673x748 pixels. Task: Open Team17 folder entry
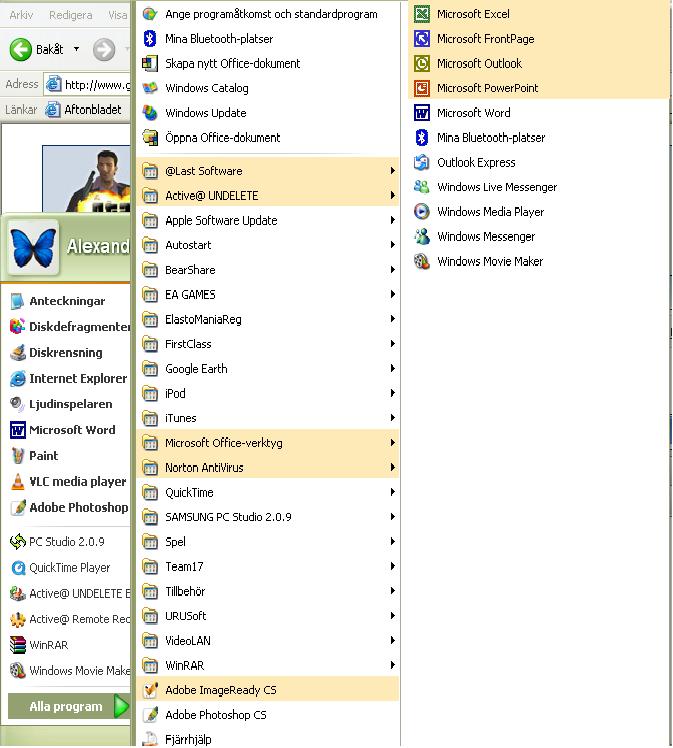tap(268, 567)
